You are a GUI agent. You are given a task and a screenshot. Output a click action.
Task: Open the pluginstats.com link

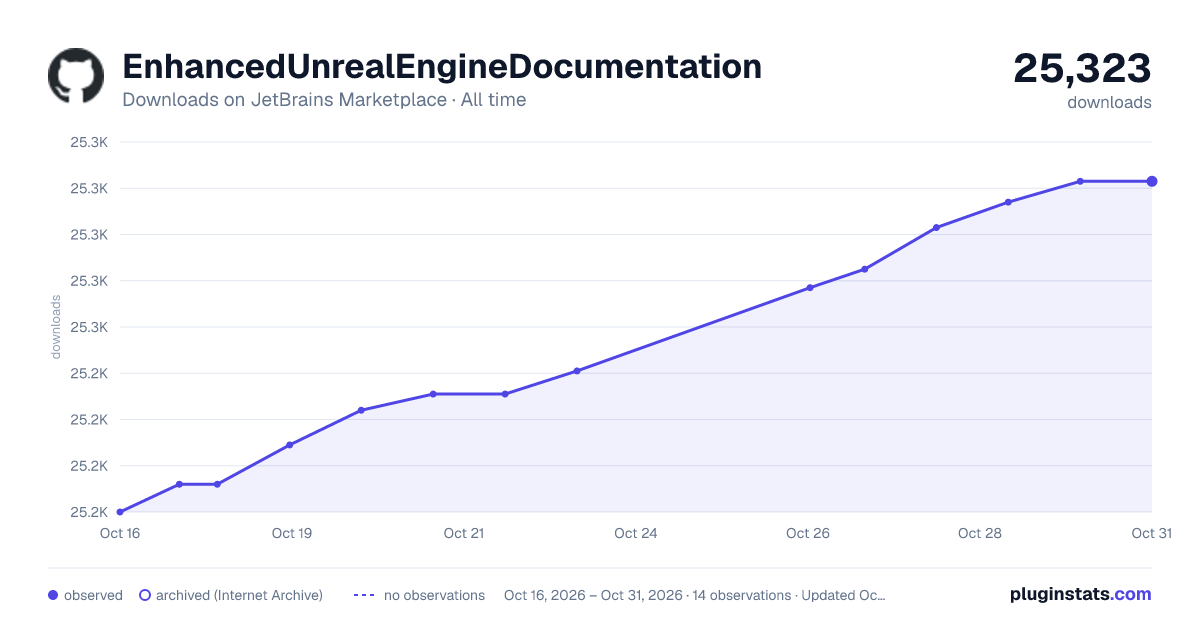coord(1080,594)
